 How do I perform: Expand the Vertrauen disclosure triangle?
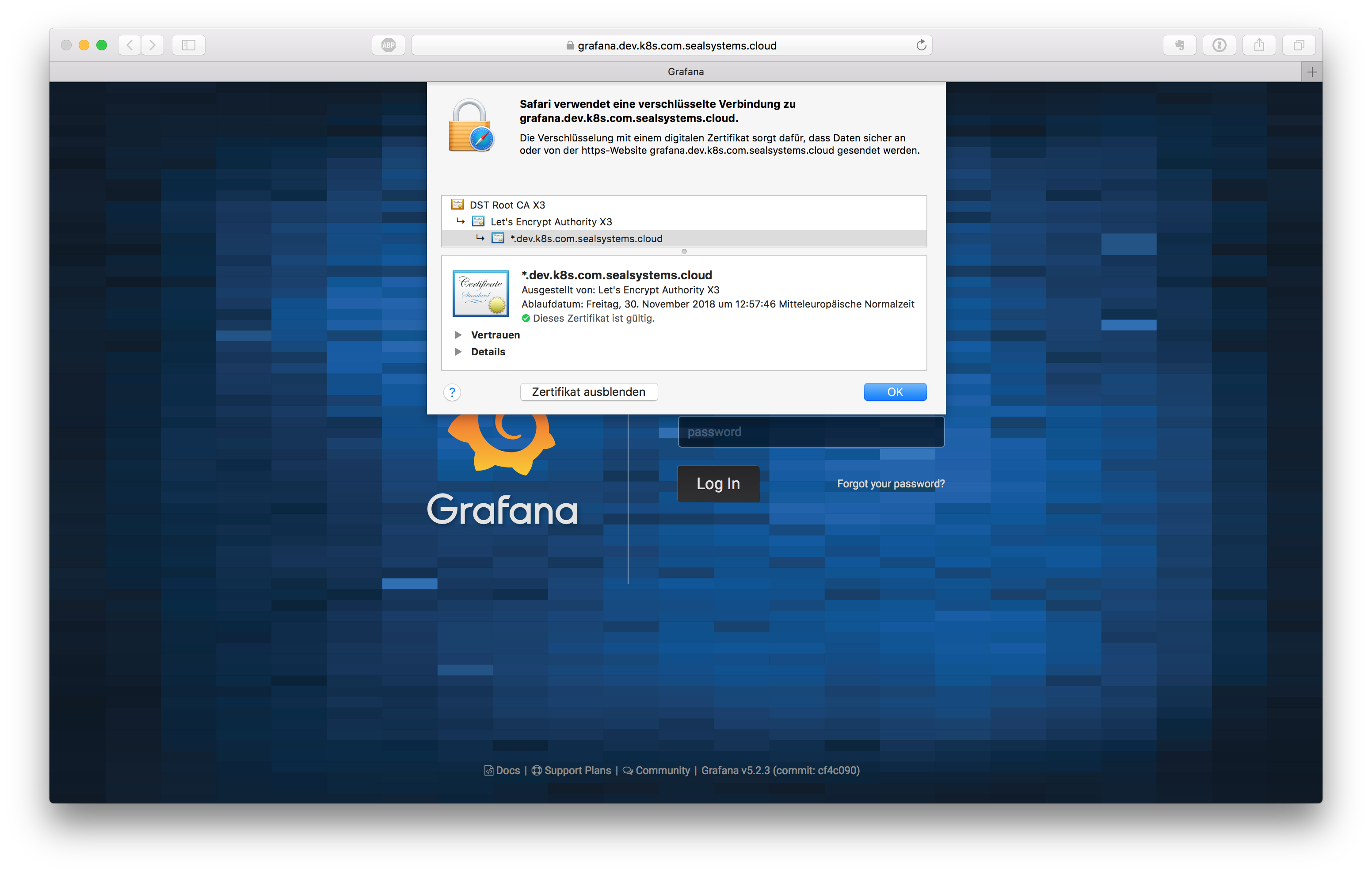458,335
